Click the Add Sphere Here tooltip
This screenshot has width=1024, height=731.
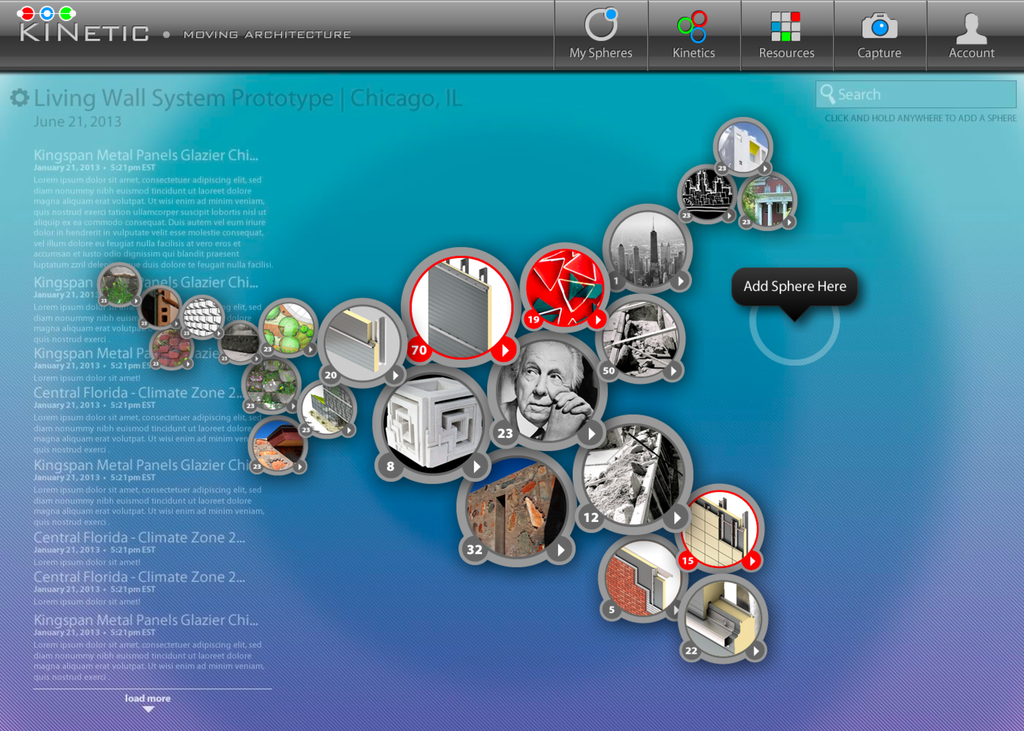pos(794,287)
